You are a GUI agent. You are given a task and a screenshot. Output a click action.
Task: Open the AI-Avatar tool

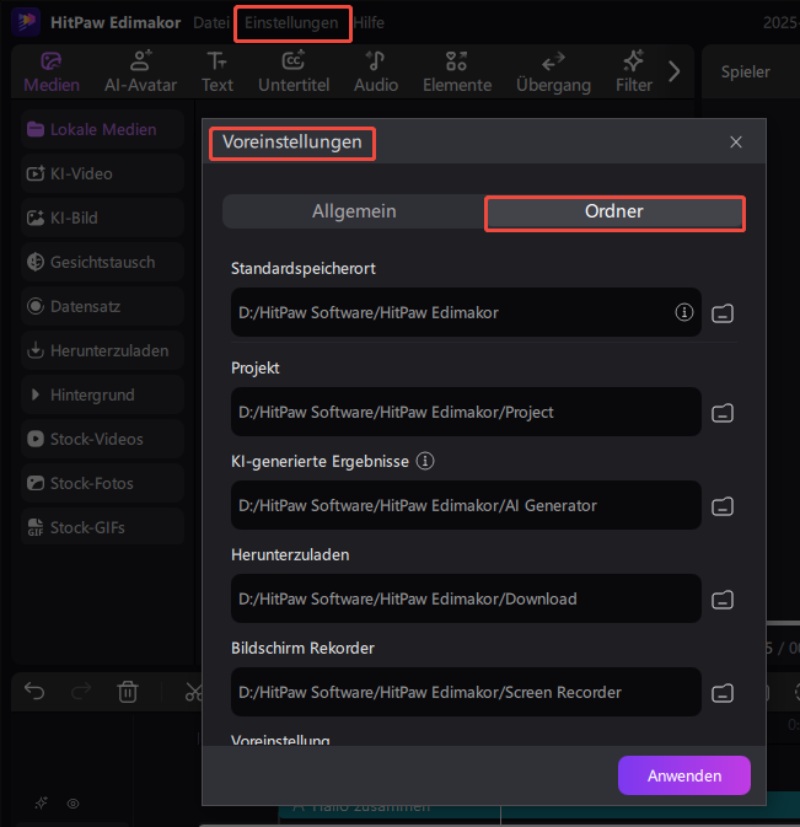pyautogui.click(x=140, y=72)
